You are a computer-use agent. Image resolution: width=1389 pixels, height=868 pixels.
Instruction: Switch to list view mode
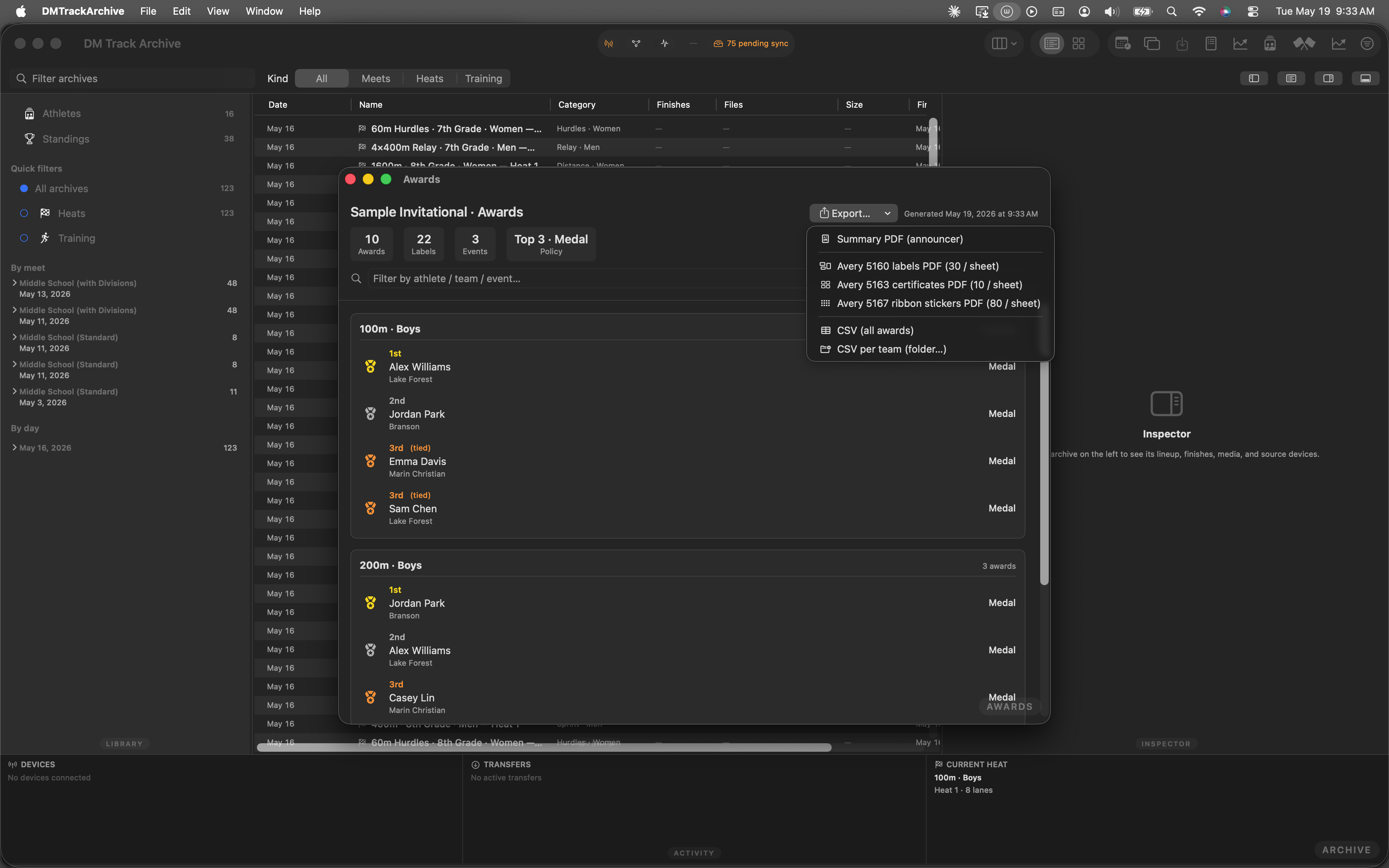[1051, 44]
